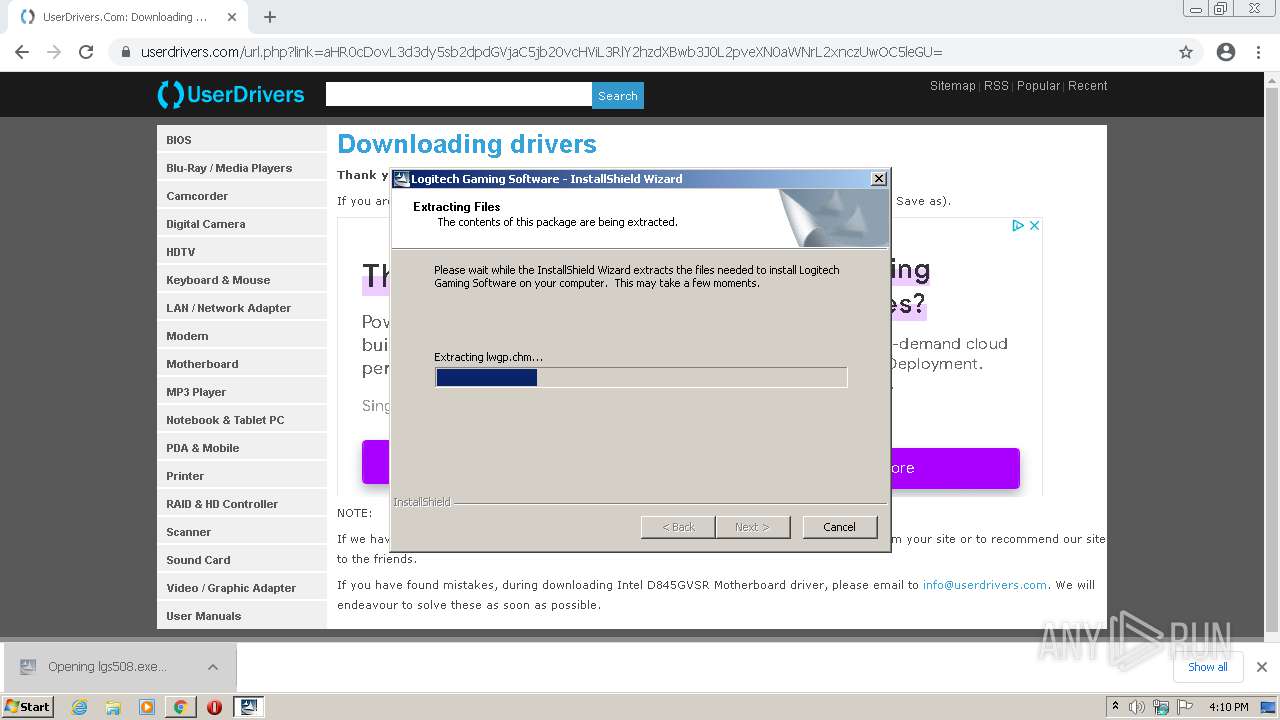Click the browser back arrow
Image resolution: width=1280 pixels, height=720 pixels.
click(x=22, y=52)
